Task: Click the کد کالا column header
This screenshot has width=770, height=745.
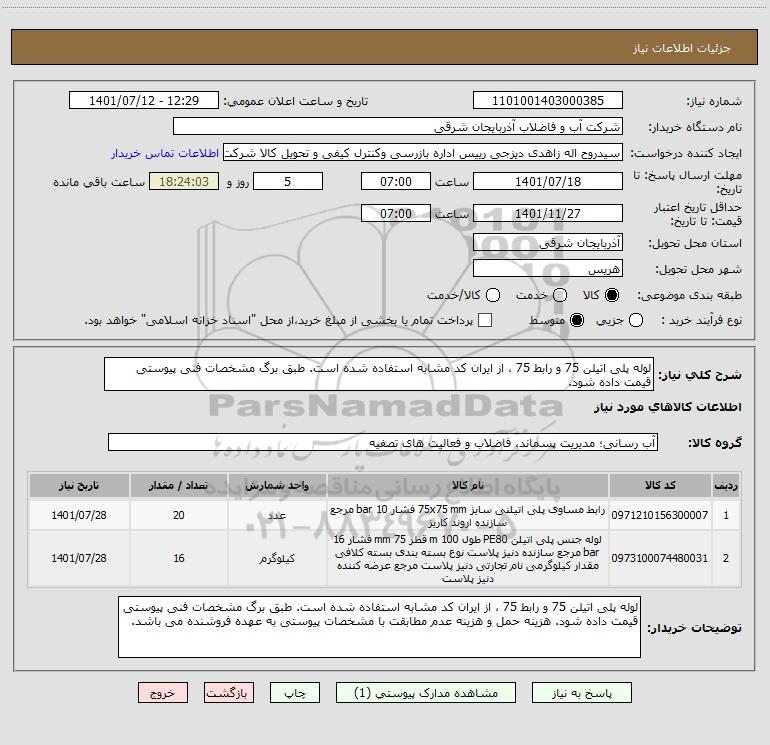Action: tap(660, 485)
